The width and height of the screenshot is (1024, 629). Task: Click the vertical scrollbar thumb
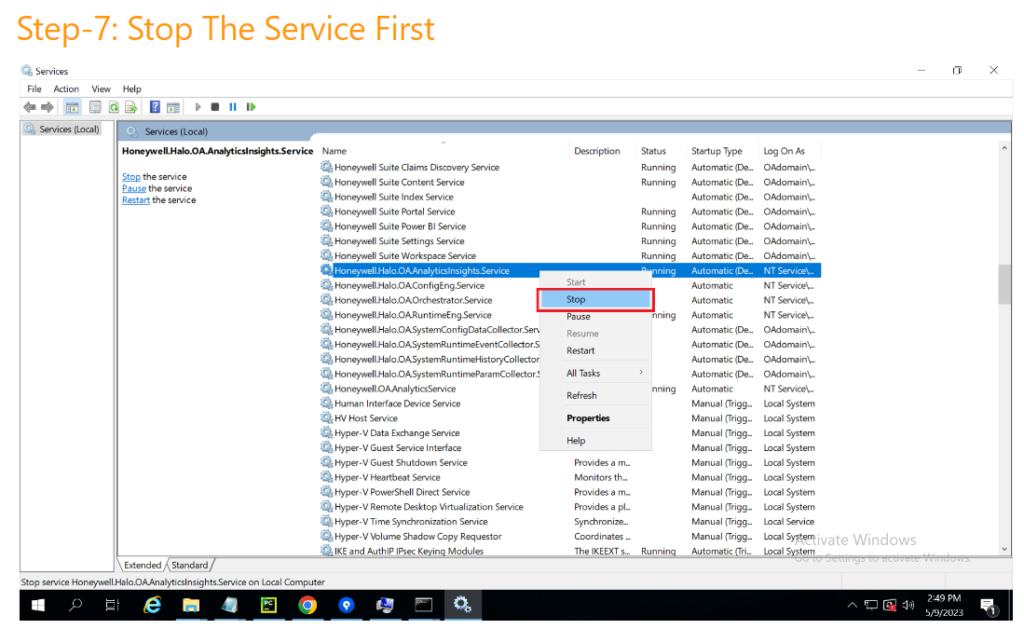click(x=1004, y=284)
